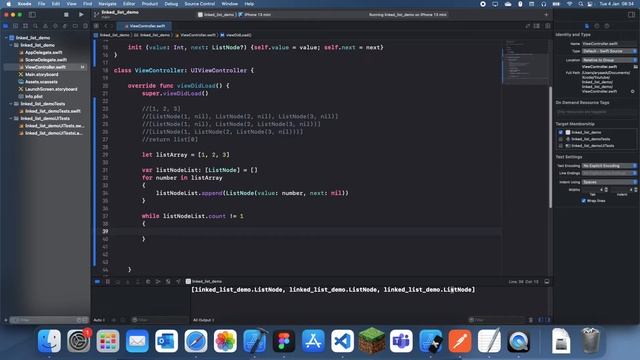
Task: Toggle the console pane visibility button at the bottom right
Action: [x=548, y=320]
